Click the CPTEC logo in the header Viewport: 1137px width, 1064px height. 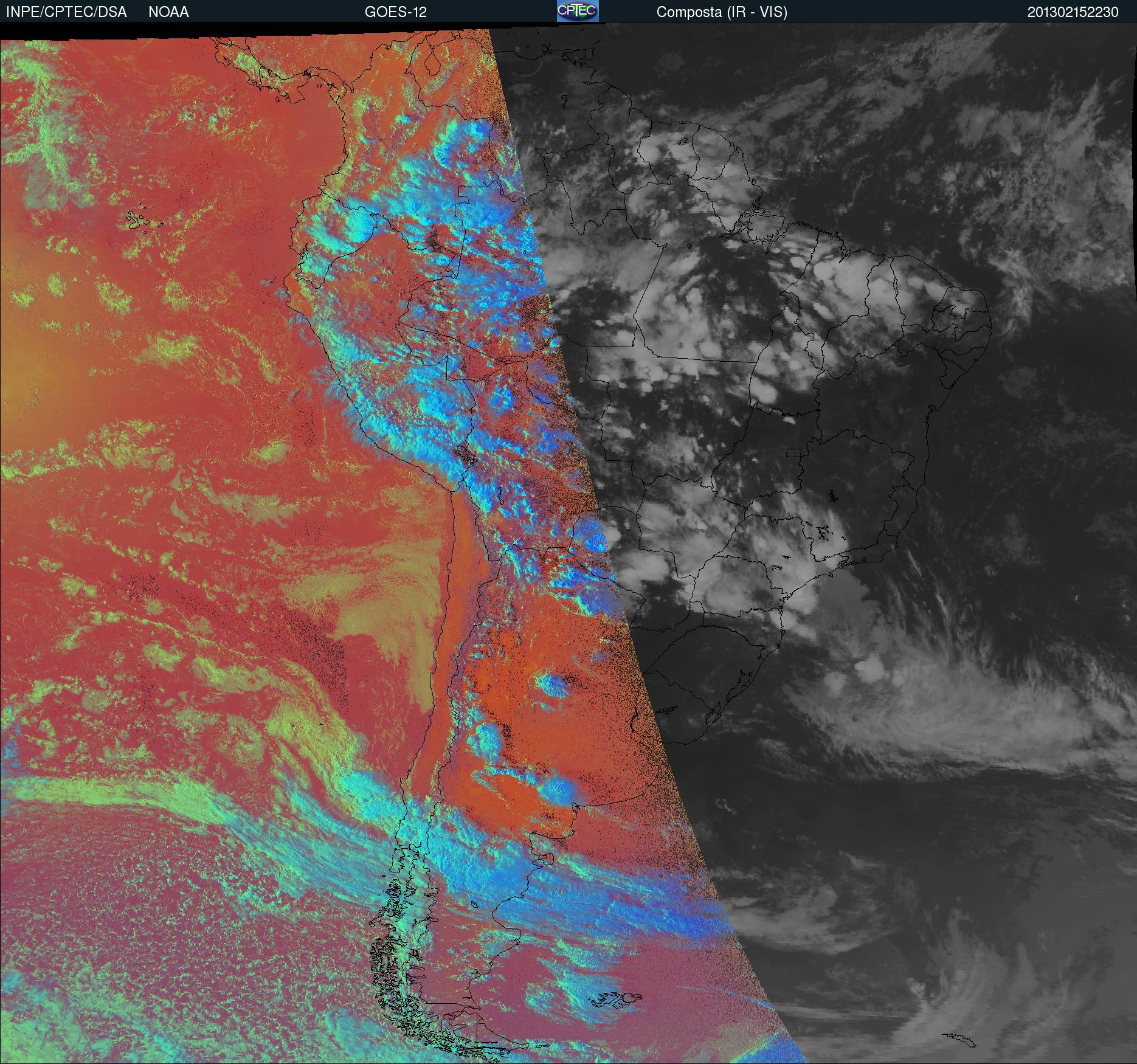tap(578, 11)
